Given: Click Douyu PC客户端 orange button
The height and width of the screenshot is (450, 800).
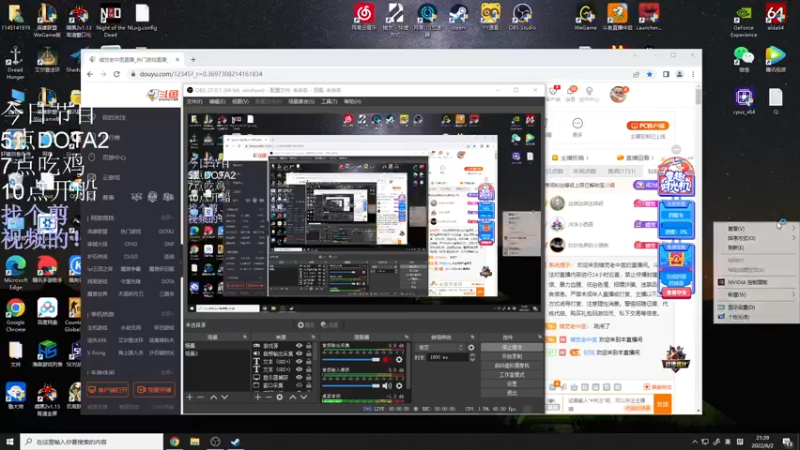Looking at the screenshot, I should 647,126.
